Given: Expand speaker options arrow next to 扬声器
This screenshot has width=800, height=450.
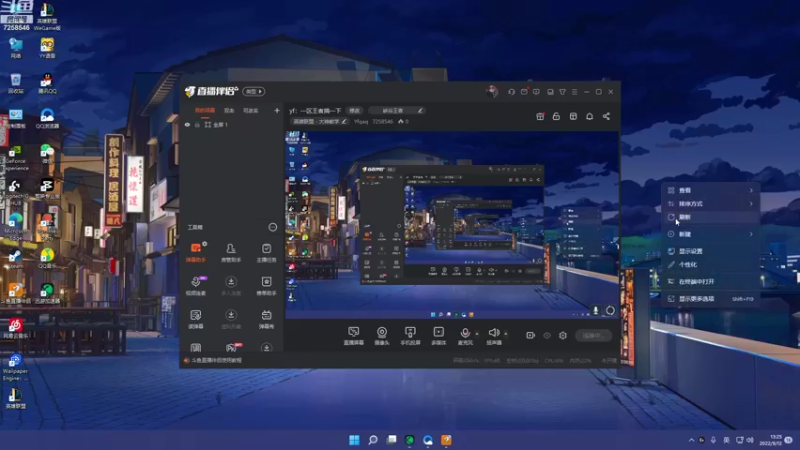Looking at the screenshot, I should click(506, 334).
